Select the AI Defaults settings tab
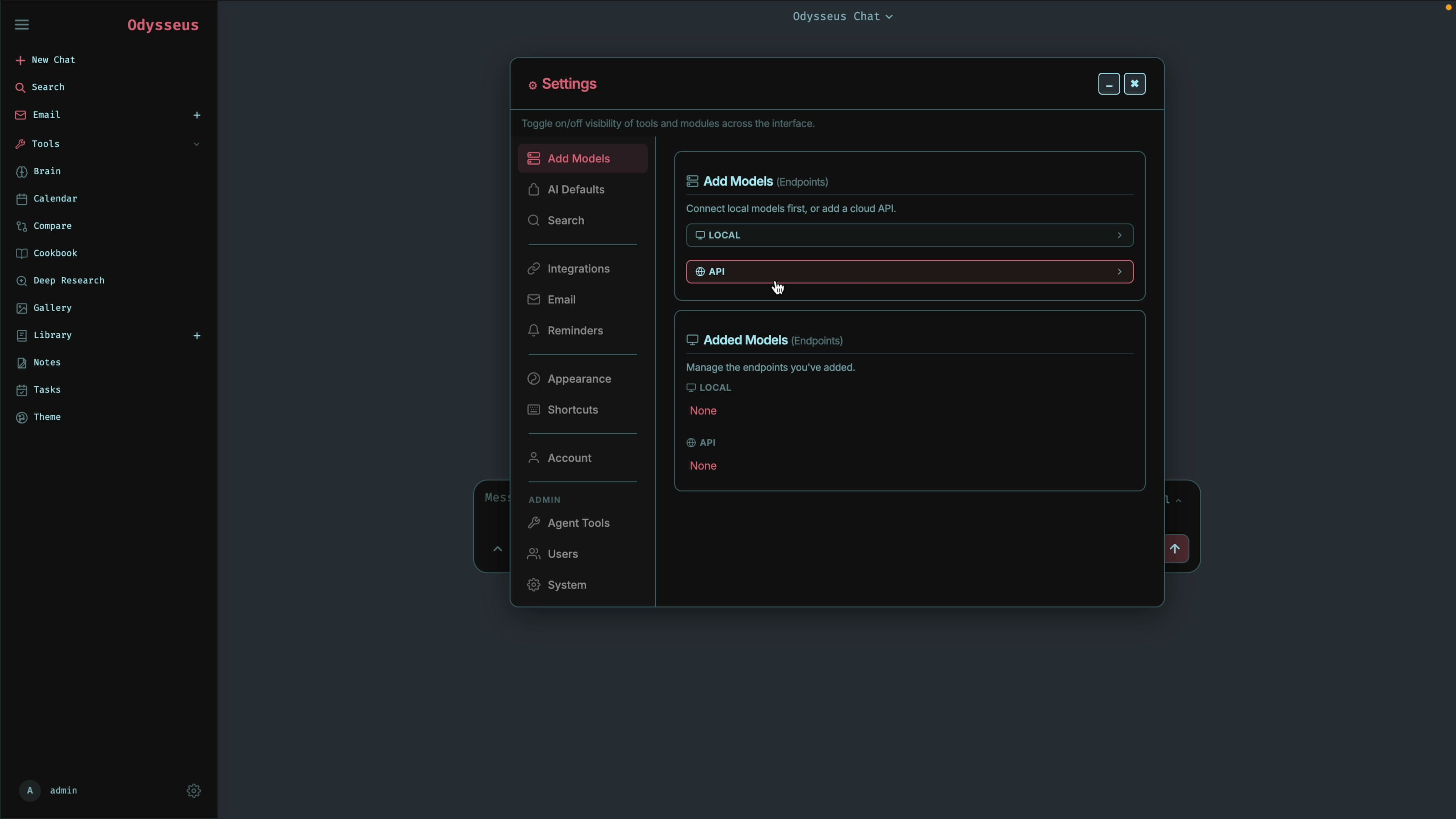Viewport: 1456px width, 819px height. pyautogui.click(x=583, y=189)
